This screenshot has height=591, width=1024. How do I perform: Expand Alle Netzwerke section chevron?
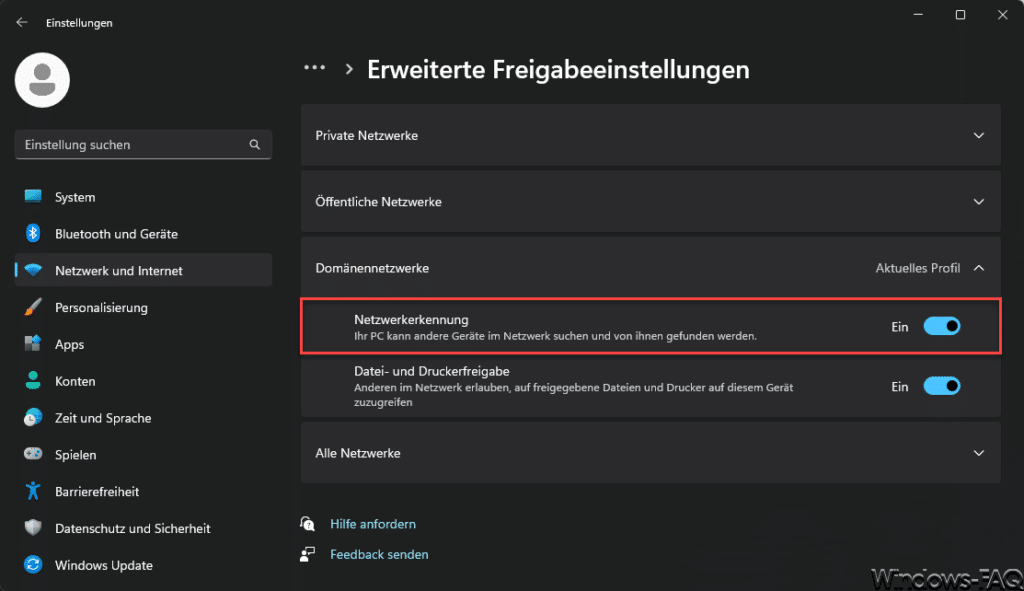[x=979, y=453]
